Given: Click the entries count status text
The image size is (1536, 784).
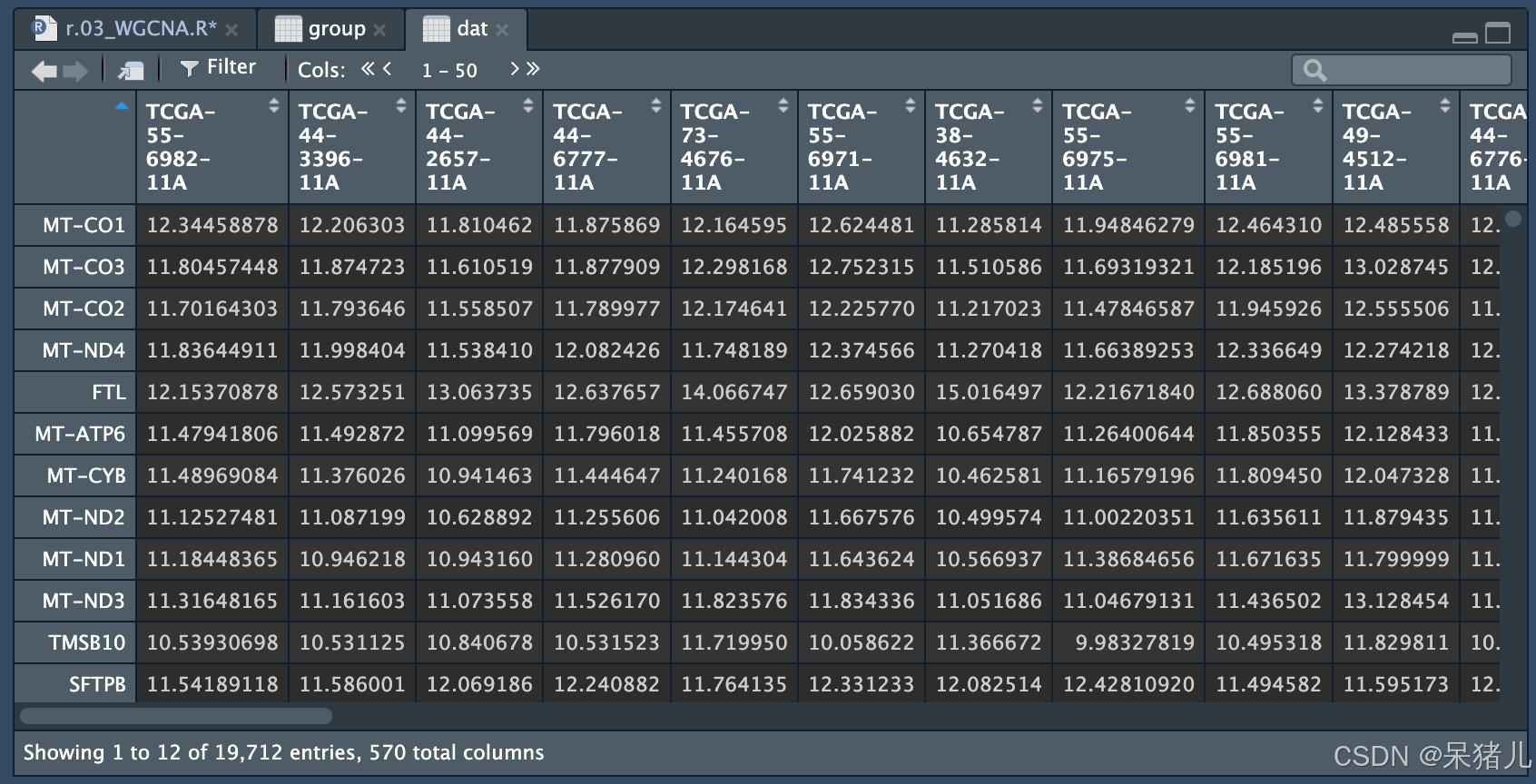Looking at the screenshot, I should pos(283,752).
